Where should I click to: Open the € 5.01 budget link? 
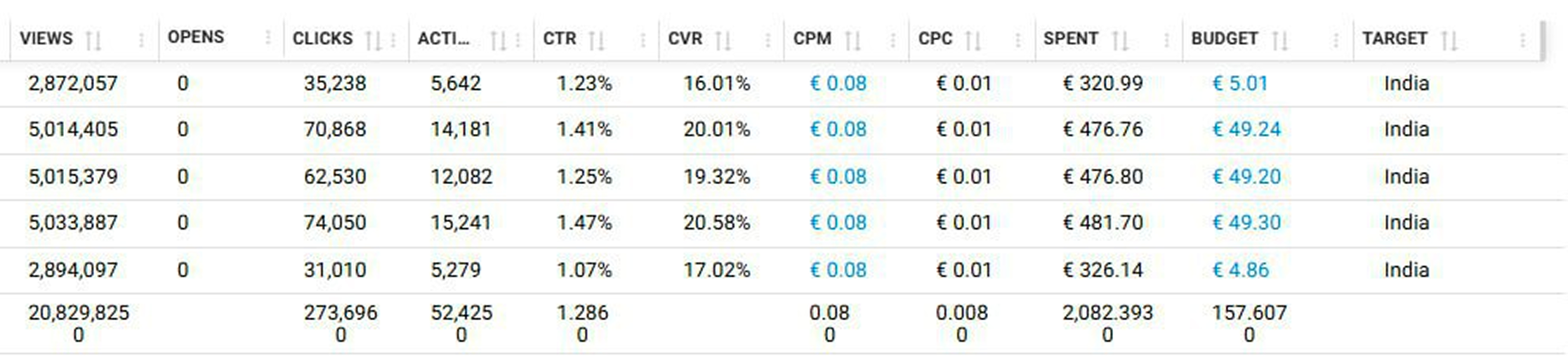[1239, 84]
